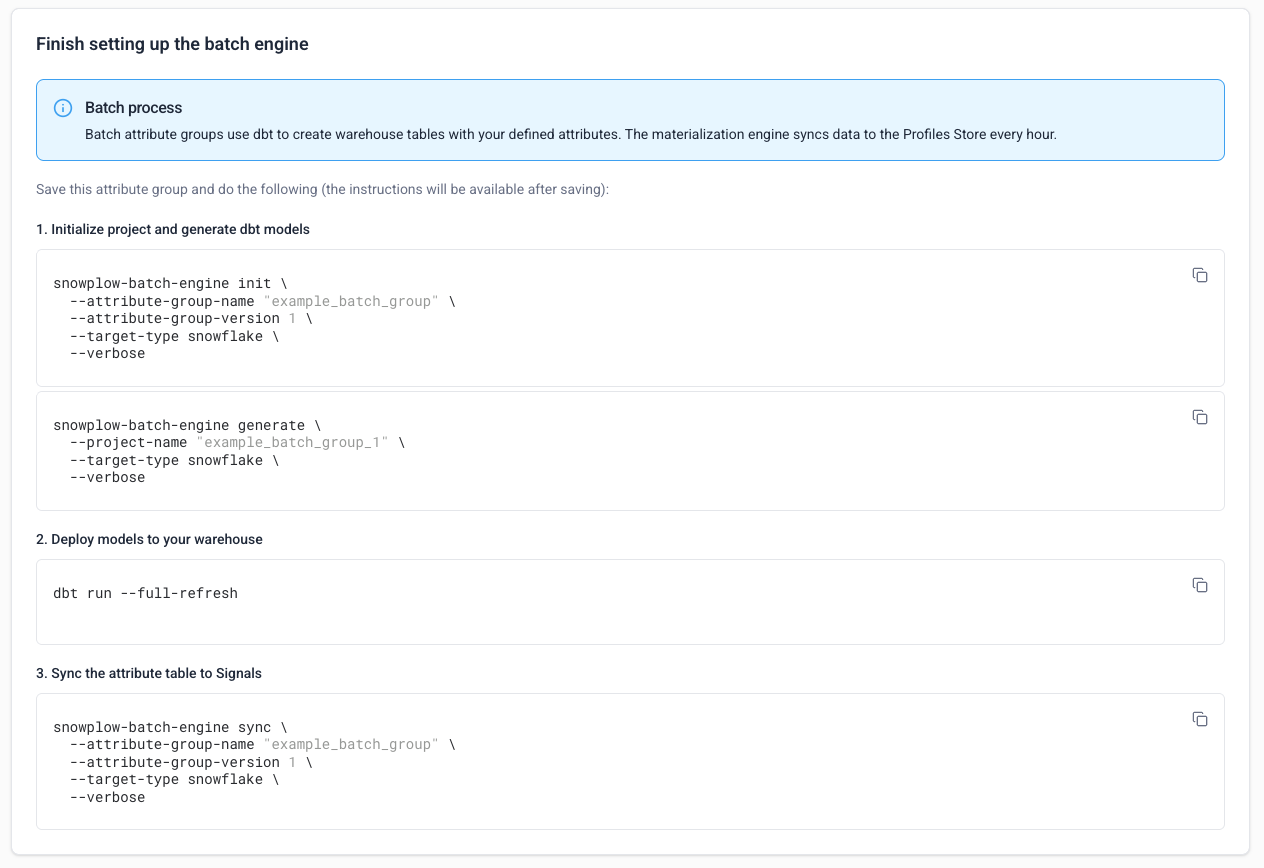Image resolution: width=1264 pixels, height=868 pixels.
Task: Click the attribute-group-version value in the sync command
Action: [x=290, y=761]
